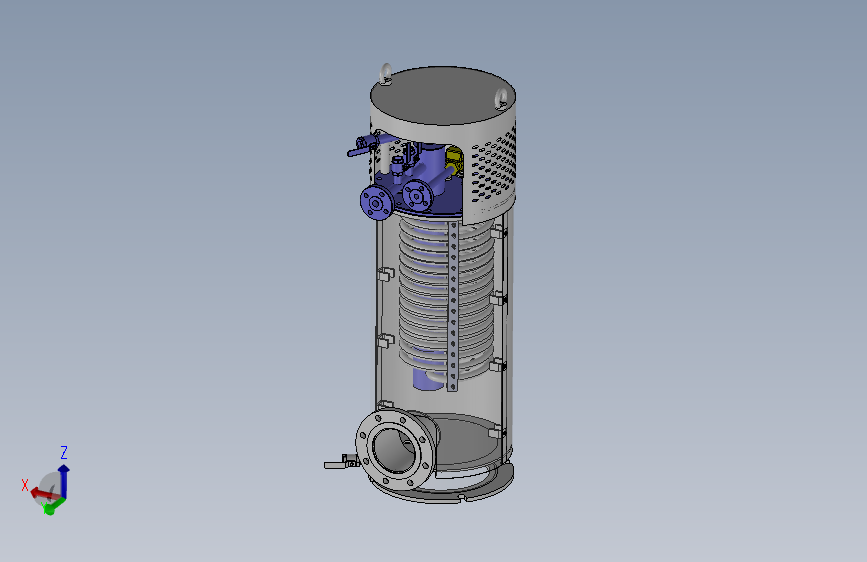Select the leftmost small blue pipe flange
867x562 pixels.
[377, 202]
